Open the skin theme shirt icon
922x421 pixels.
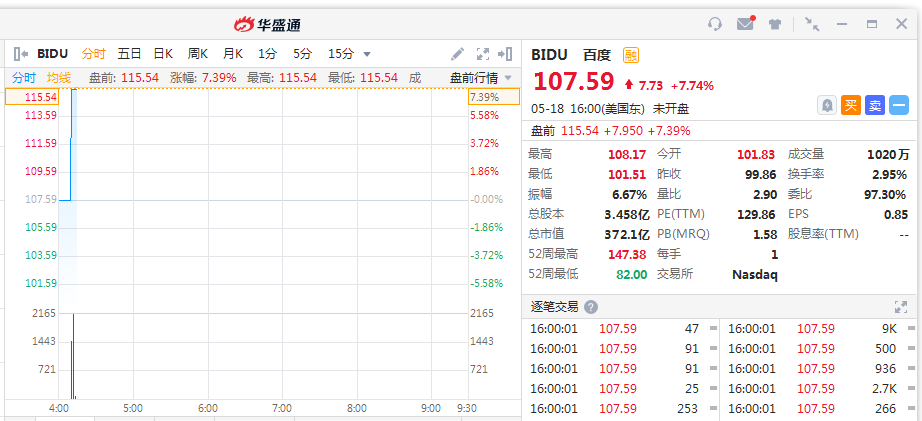pyautogui.click(x=775, y=24)
